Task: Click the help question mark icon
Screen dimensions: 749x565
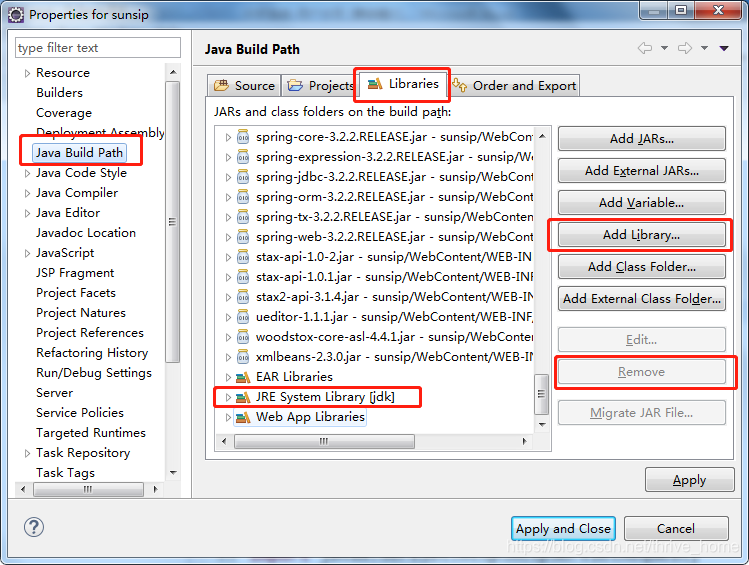Action: click(34, 527)
